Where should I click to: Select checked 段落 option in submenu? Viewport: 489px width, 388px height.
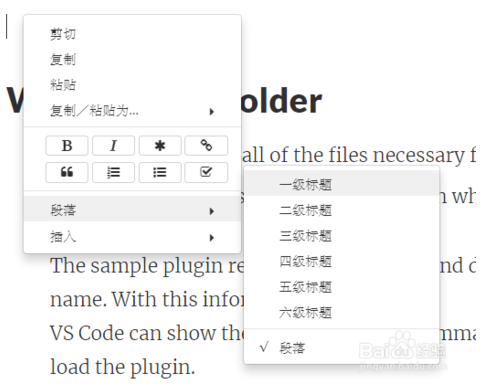(x=342, y=348)
